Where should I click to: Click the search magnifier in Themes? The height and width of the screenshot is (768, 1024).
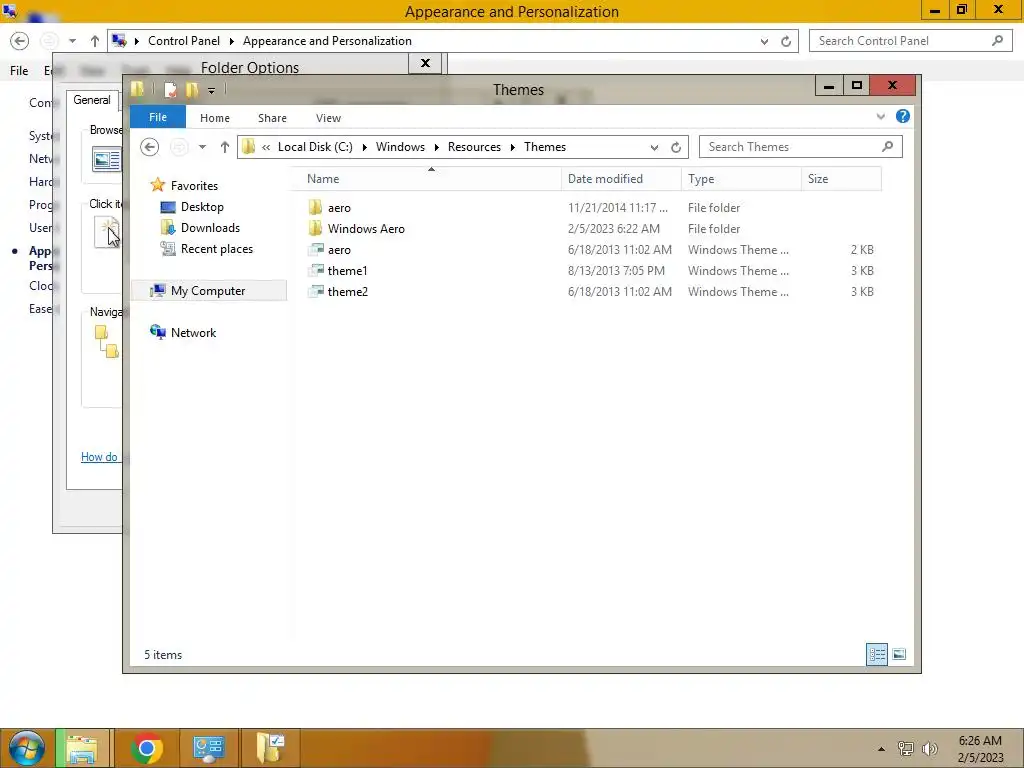click(x=888, y=147)
